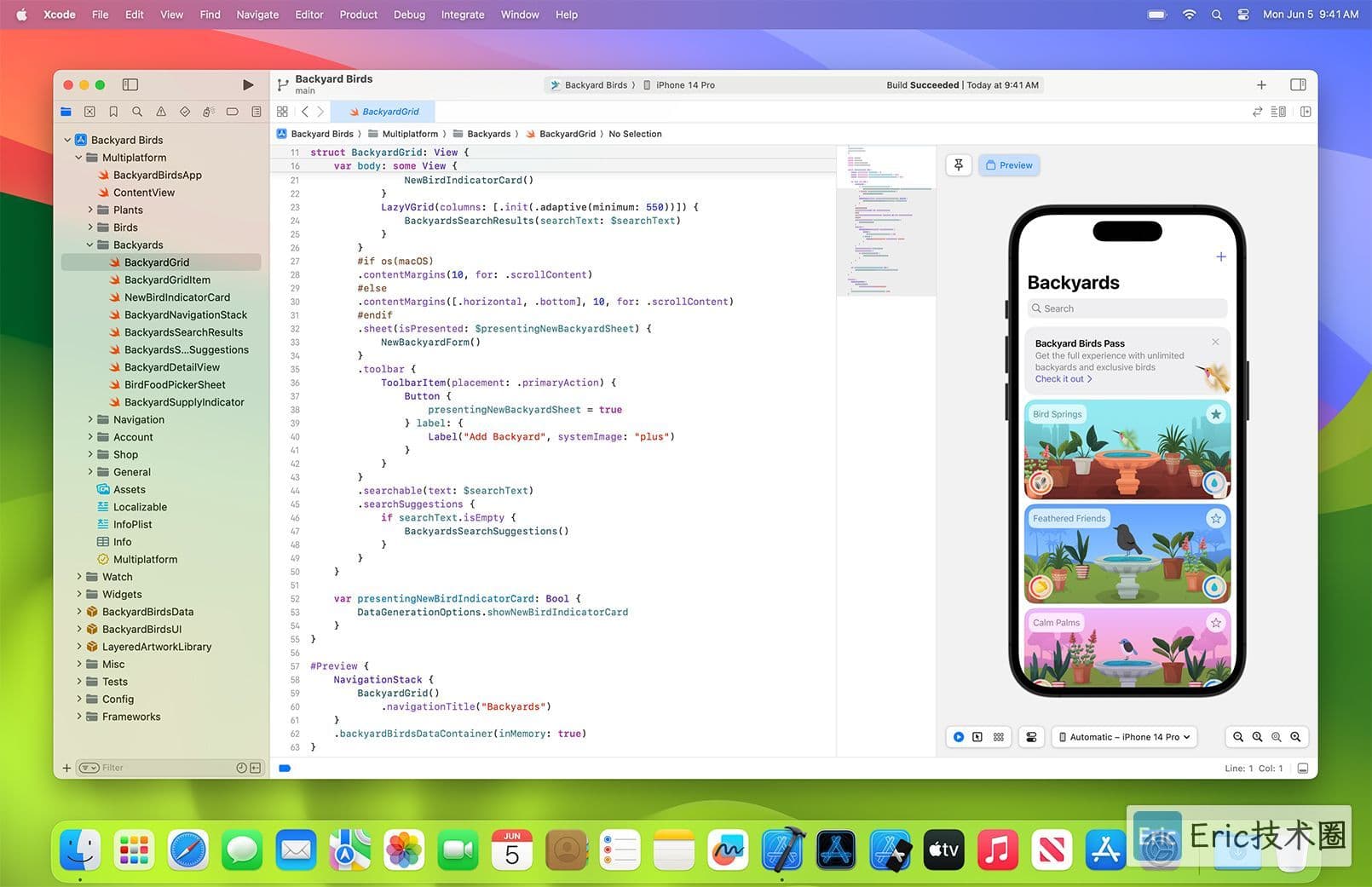The width and height of the screenshot is (1372, 887).
Task: Open the Breakpoint navigator tab
Action: coord(232,112)
